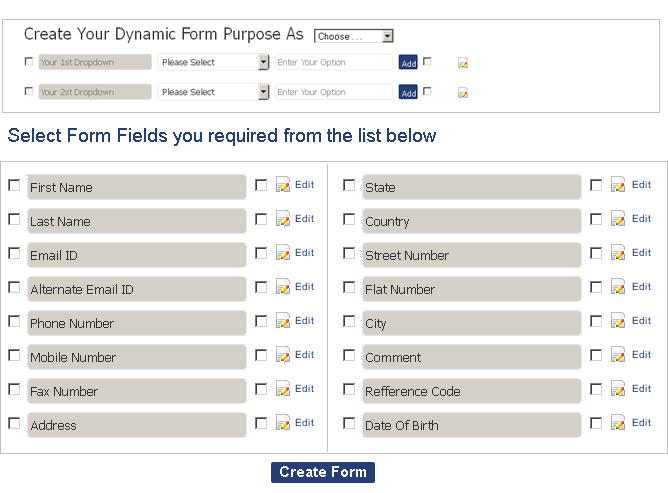Click the edit icon for Your 2st Dropdown row
Screen dimensions: 668x493
463,92
